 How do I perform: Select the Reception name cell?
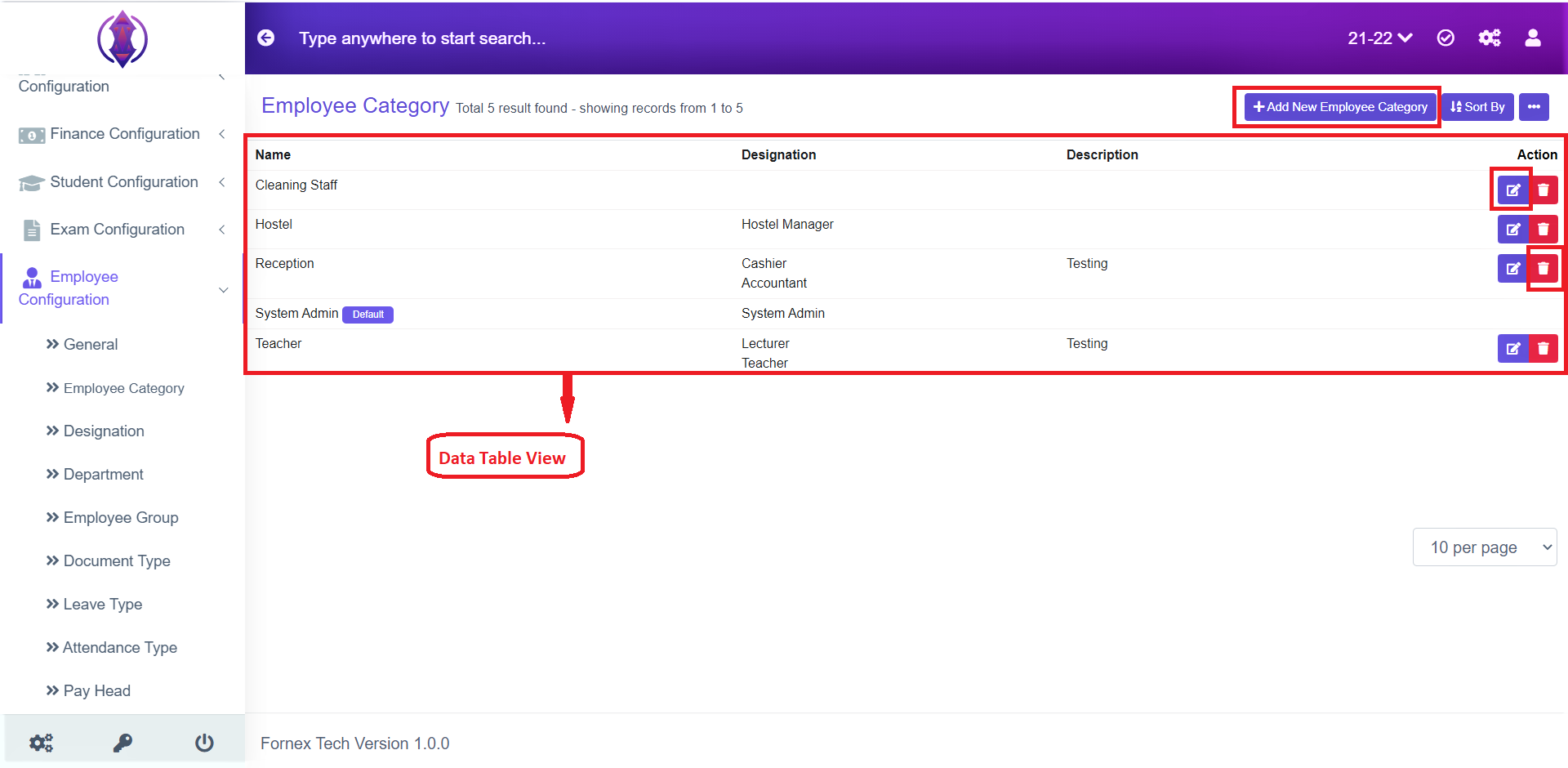(284, 264)
